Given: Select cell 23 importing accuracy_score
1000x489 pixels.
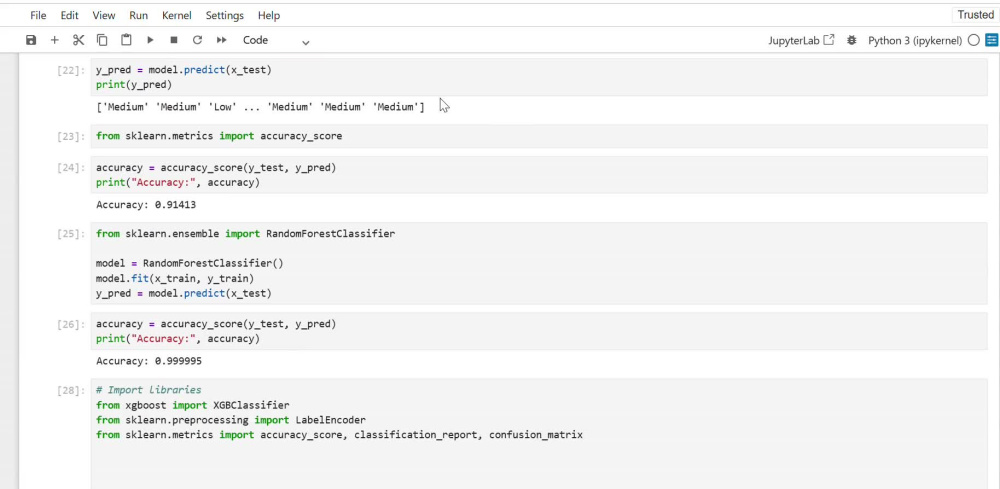Looking at the screenshot, I should click(538, 136).
